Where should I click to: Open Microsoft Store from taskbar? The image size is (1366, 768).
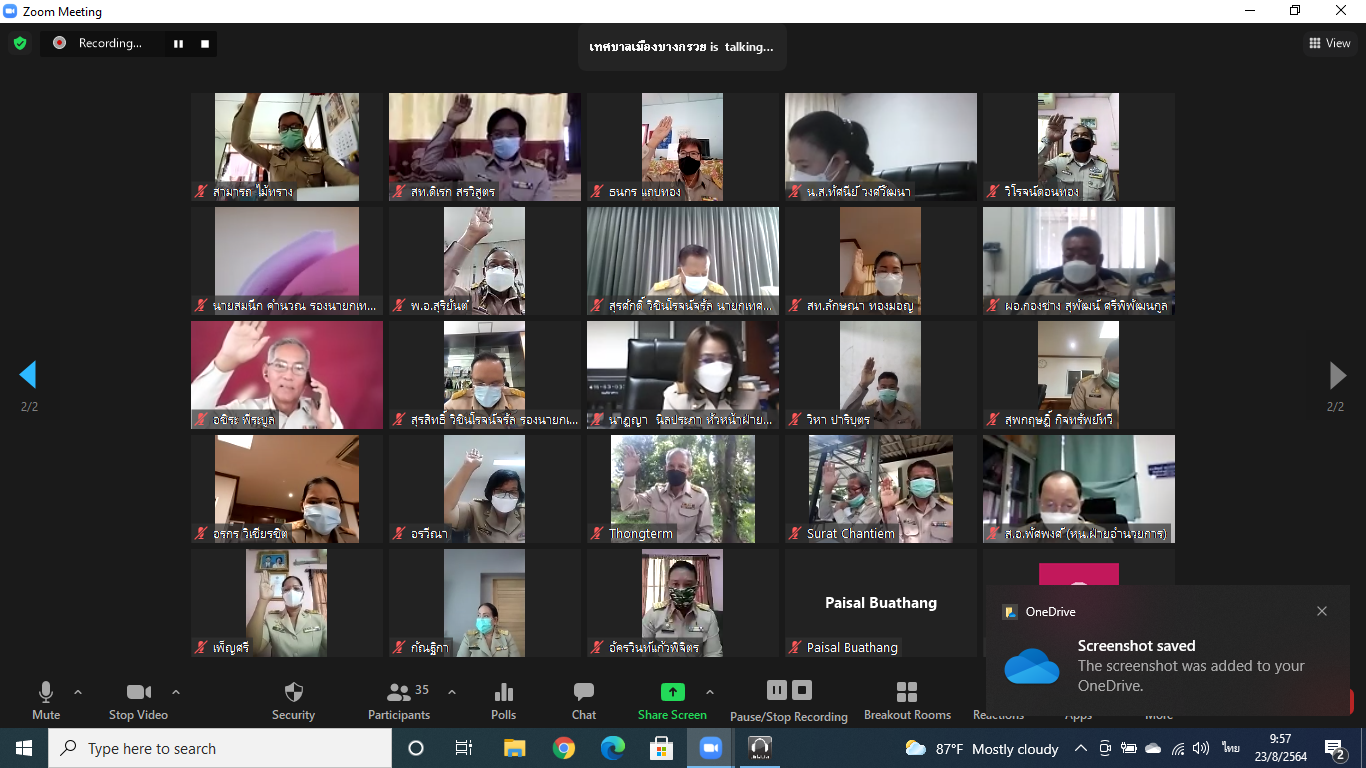pos(661,748)
